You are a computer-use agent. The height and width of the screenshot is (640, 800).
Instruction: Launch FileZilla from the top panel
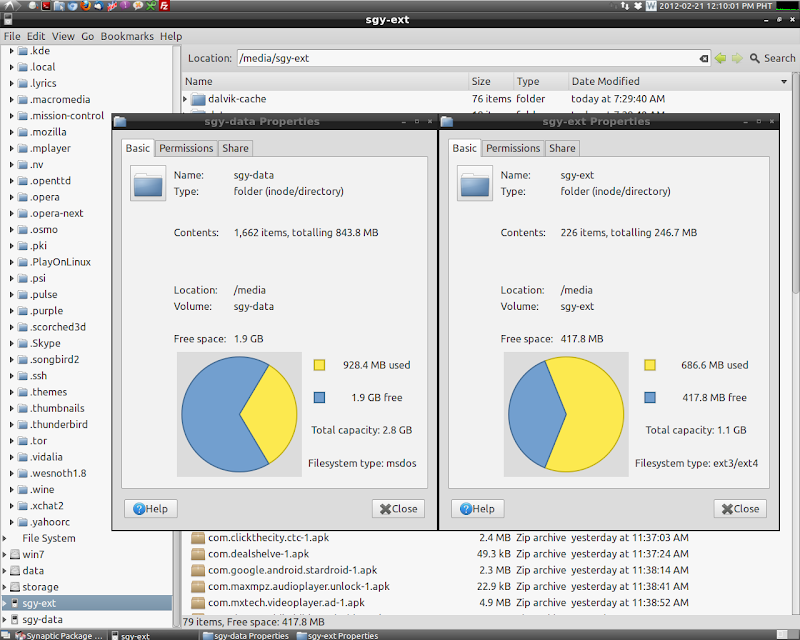(164, 6)
